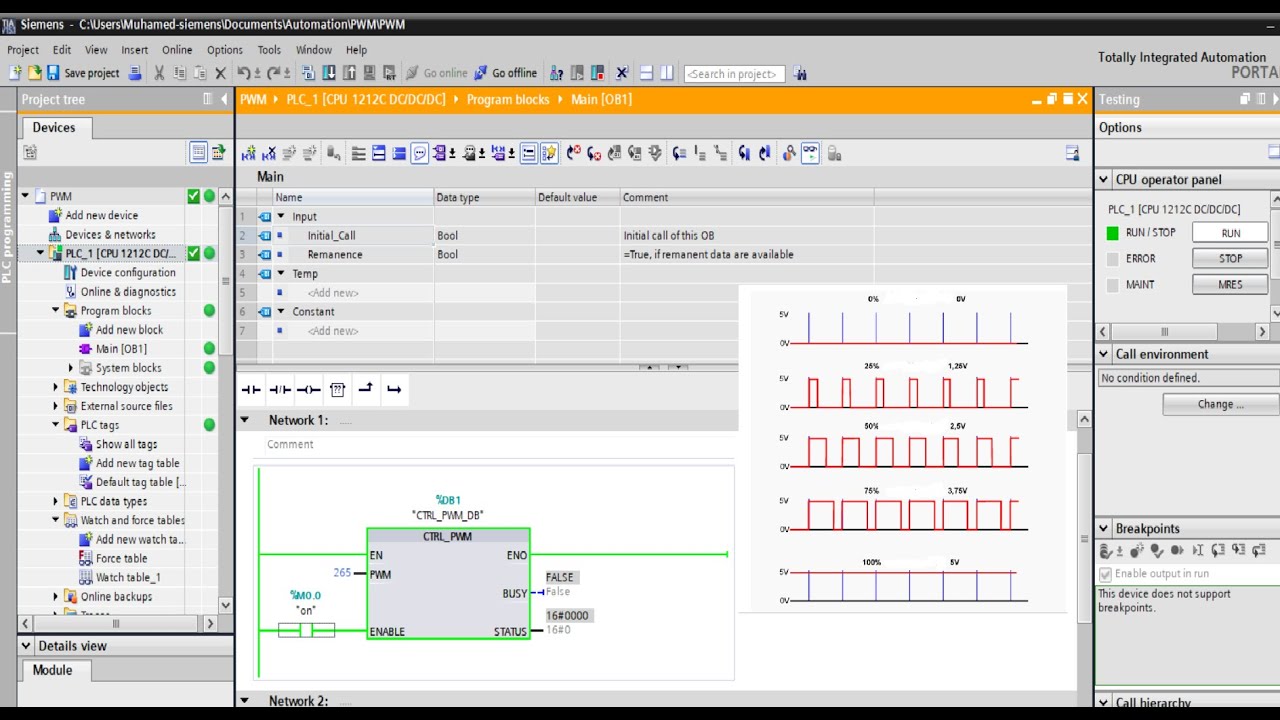Click the PWM input value 265

pyautogui.click(x=342, y=573)
